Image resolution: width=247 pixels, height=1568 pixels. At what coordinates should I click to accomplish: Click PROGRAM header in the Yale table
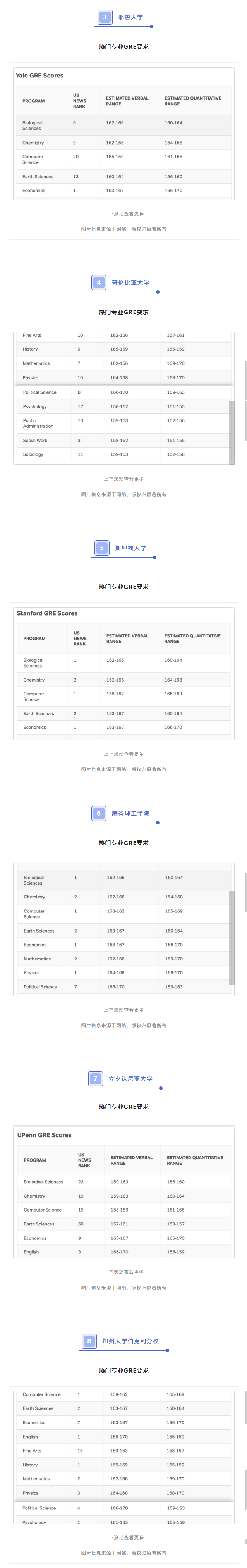[x=33, y=101]
